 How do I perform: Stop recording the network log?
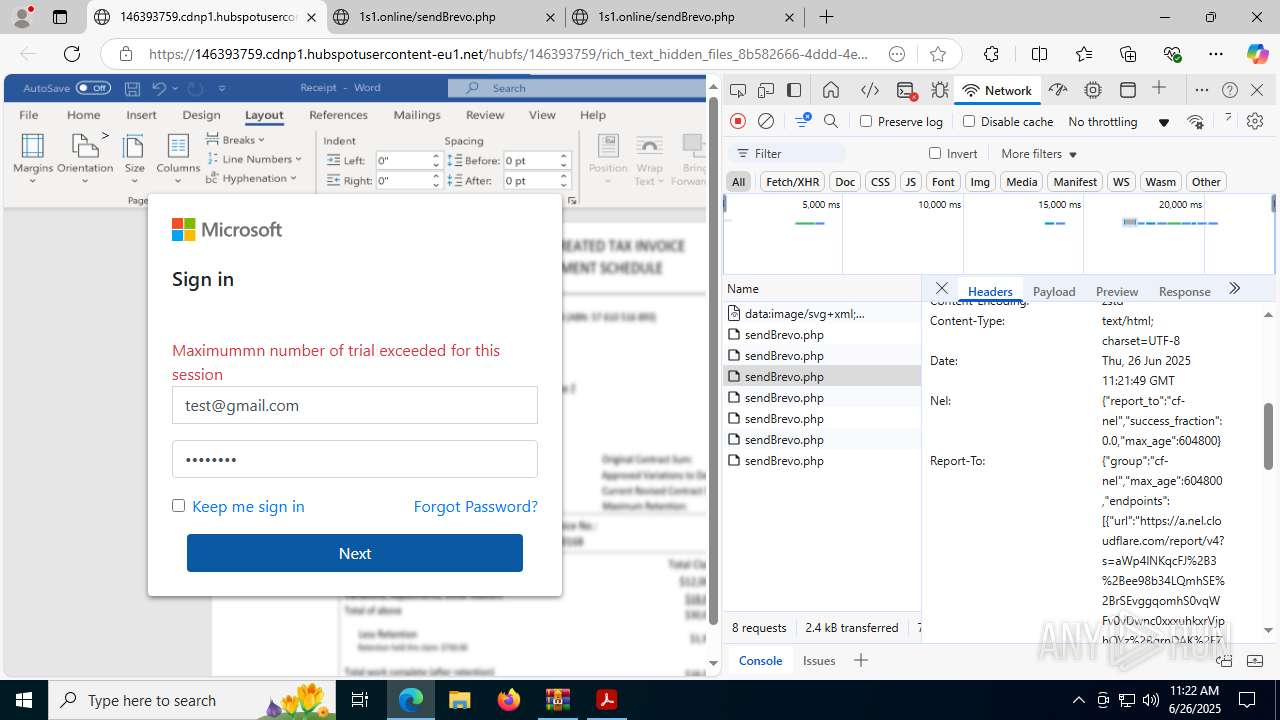[x=738, y=121]
